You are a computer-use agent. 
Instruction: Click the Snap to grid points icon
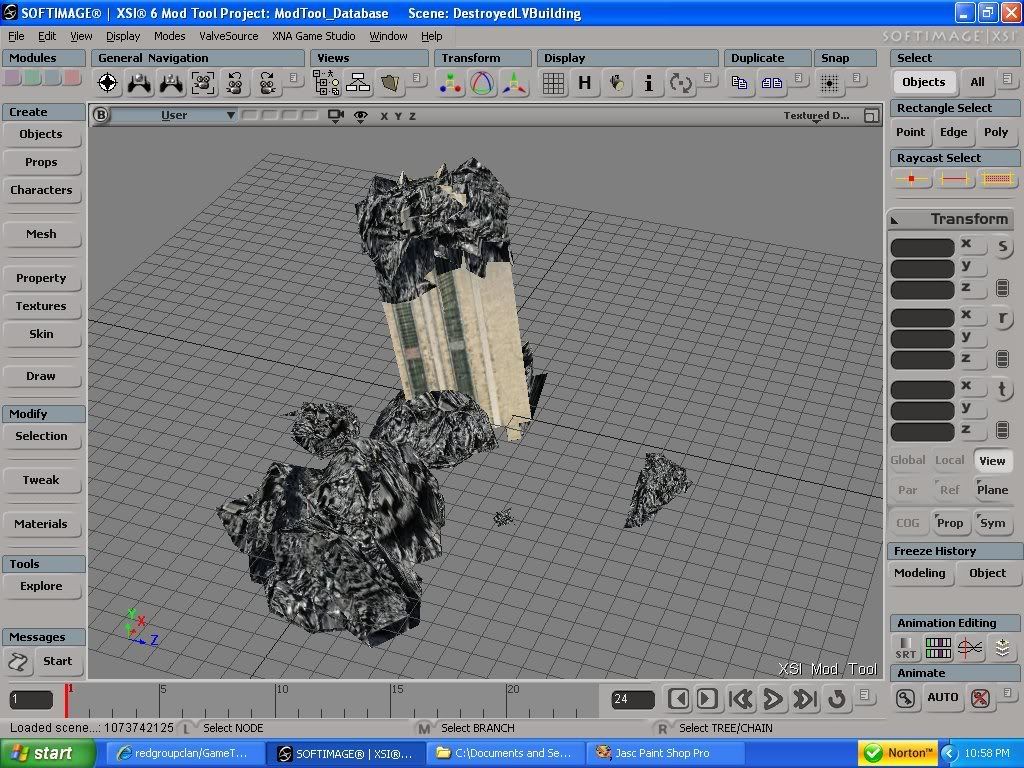[x=829, y=83]
